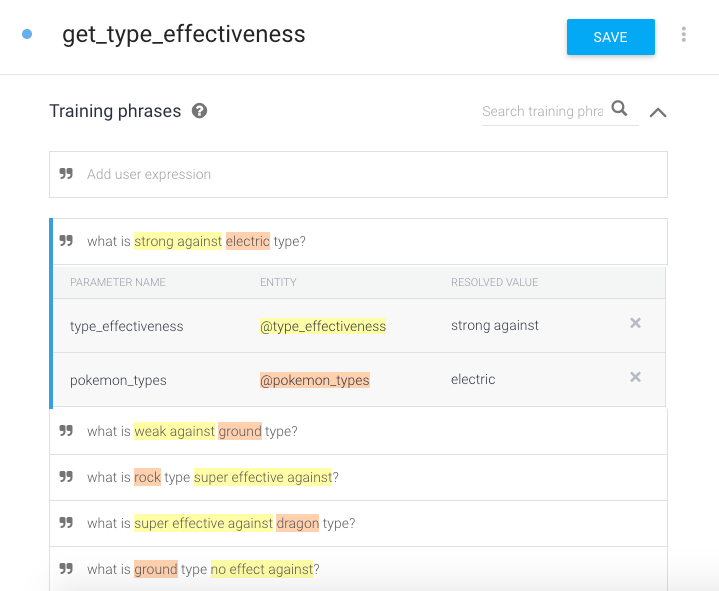Remove the type_effectiveness parameter row
The image size is (719, 591).
pyautogui.click(x=635, y=323)
